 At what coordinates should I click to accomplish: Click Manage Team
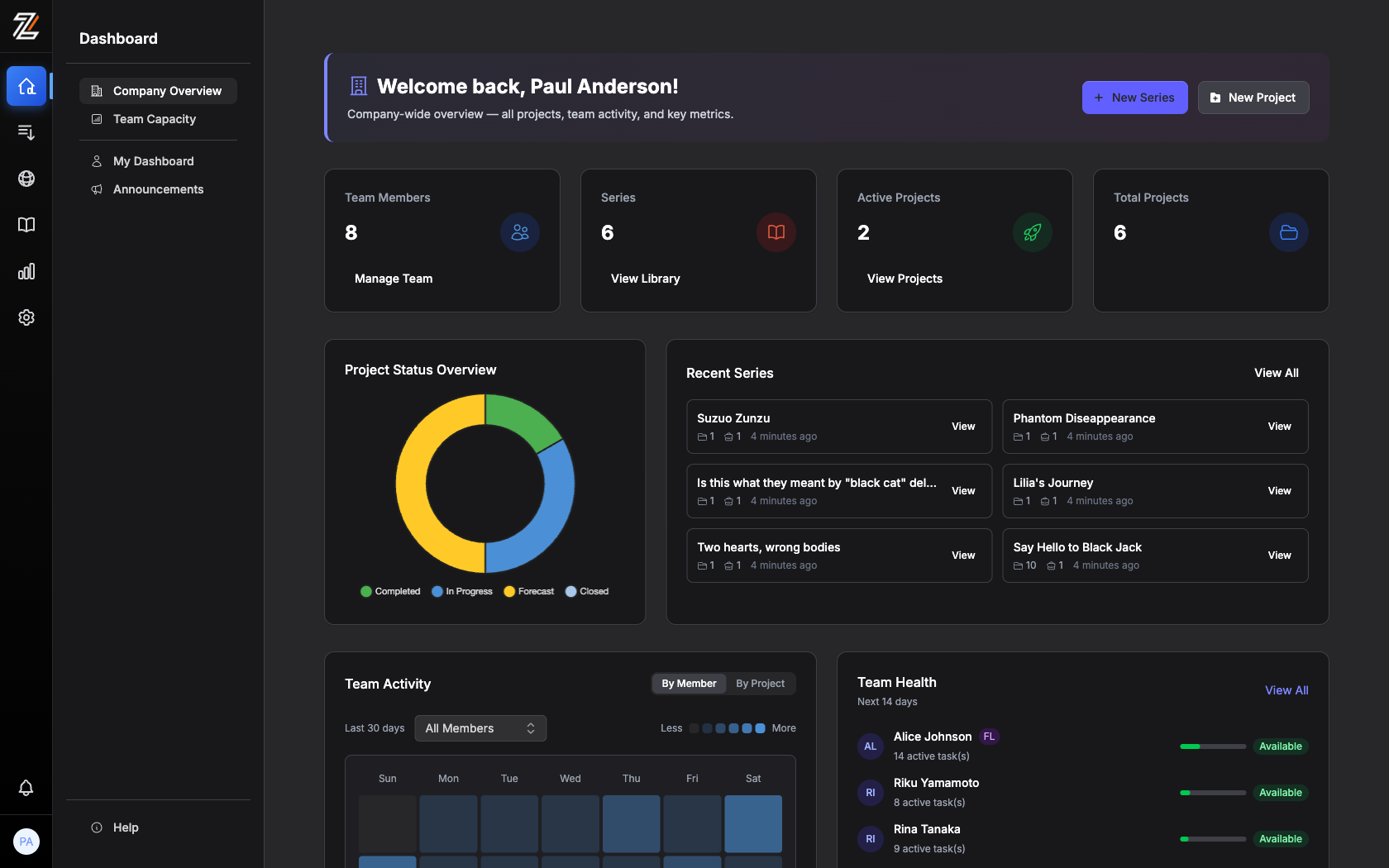[x=394, y=279]
